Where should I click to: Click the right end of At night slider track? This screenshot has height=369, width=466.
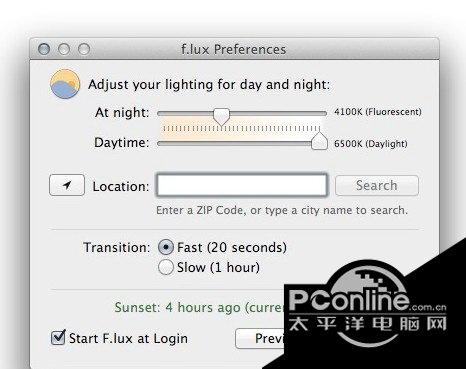[x=324, y=113]
